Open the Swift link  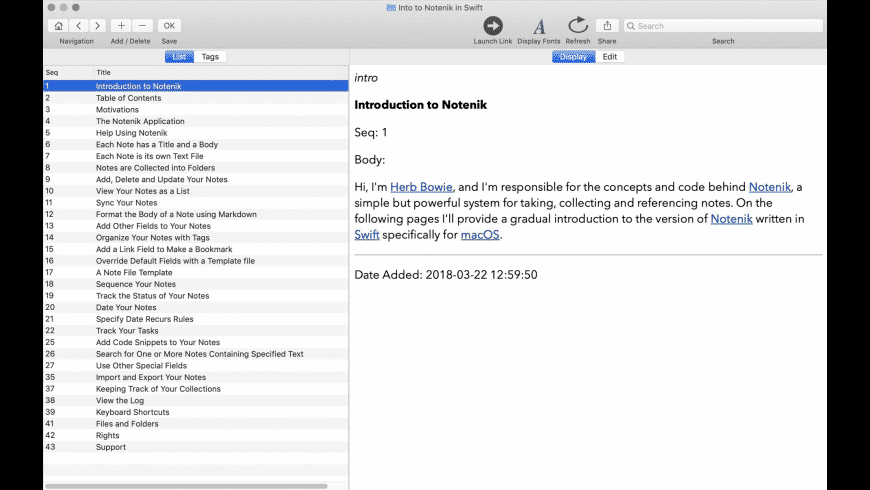click(x=367, y=235)
